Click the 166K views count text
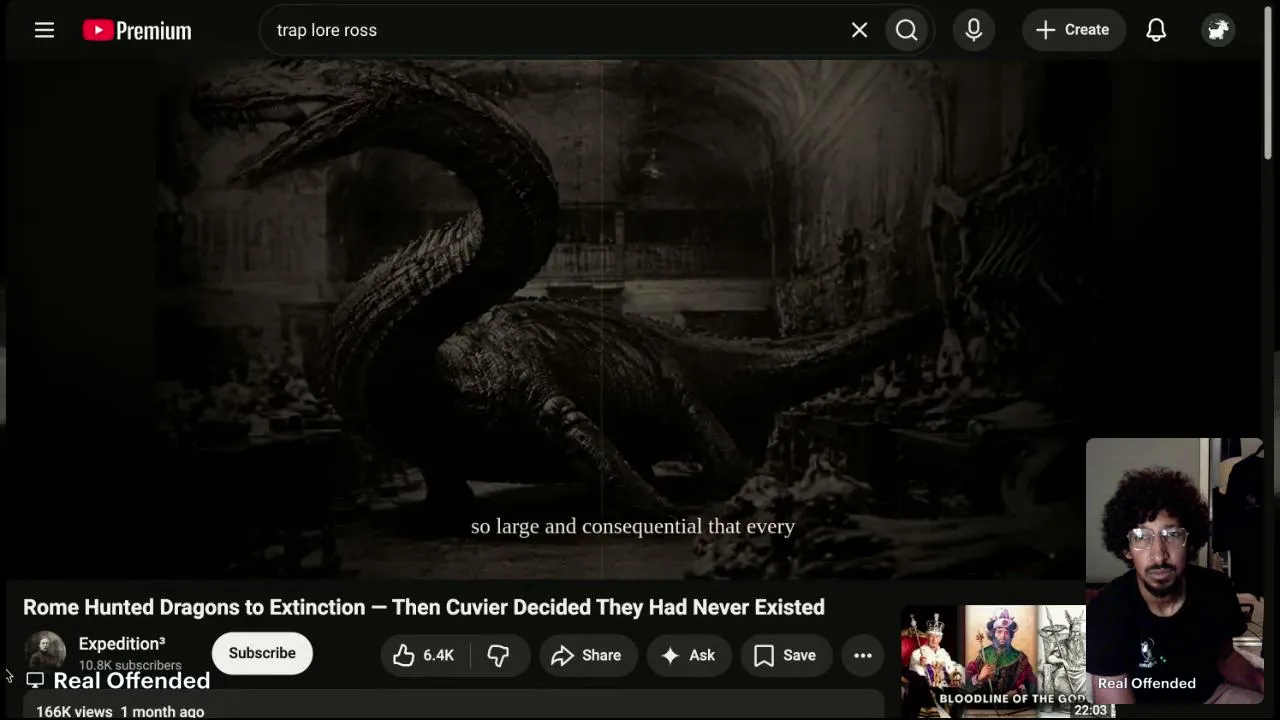 [x=74, y=711]
